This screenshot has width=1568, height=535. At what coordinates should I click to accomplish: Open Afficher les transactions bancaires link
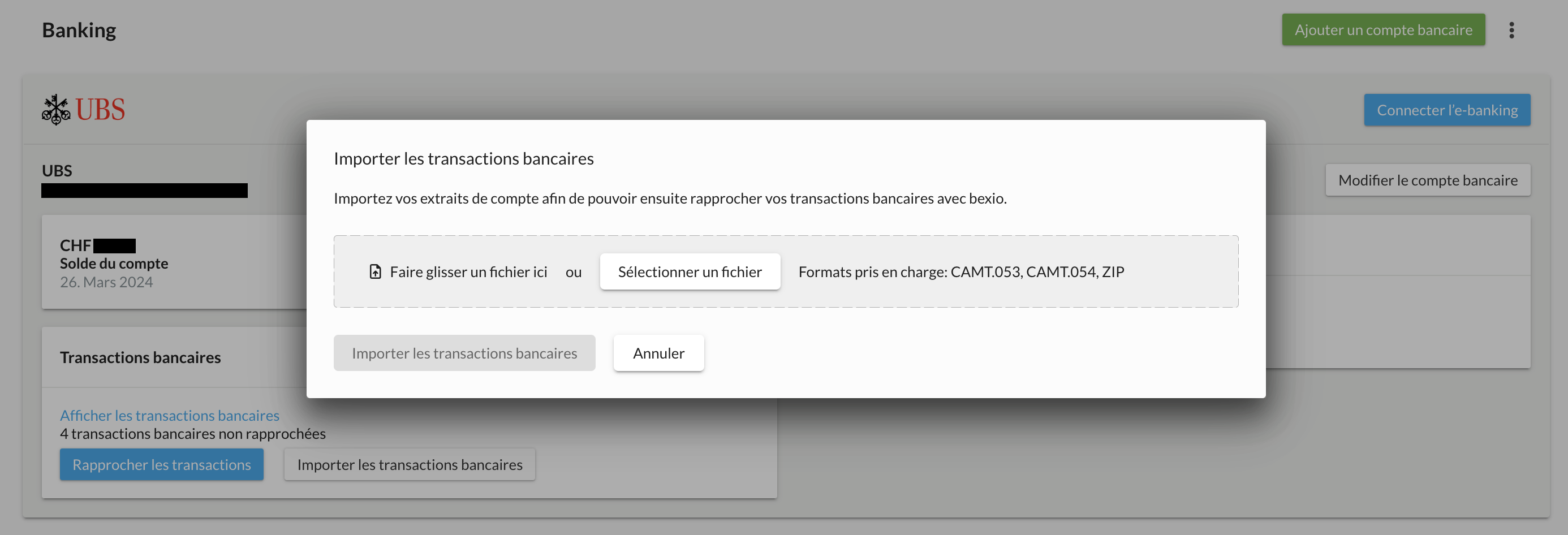coord(169,415)
